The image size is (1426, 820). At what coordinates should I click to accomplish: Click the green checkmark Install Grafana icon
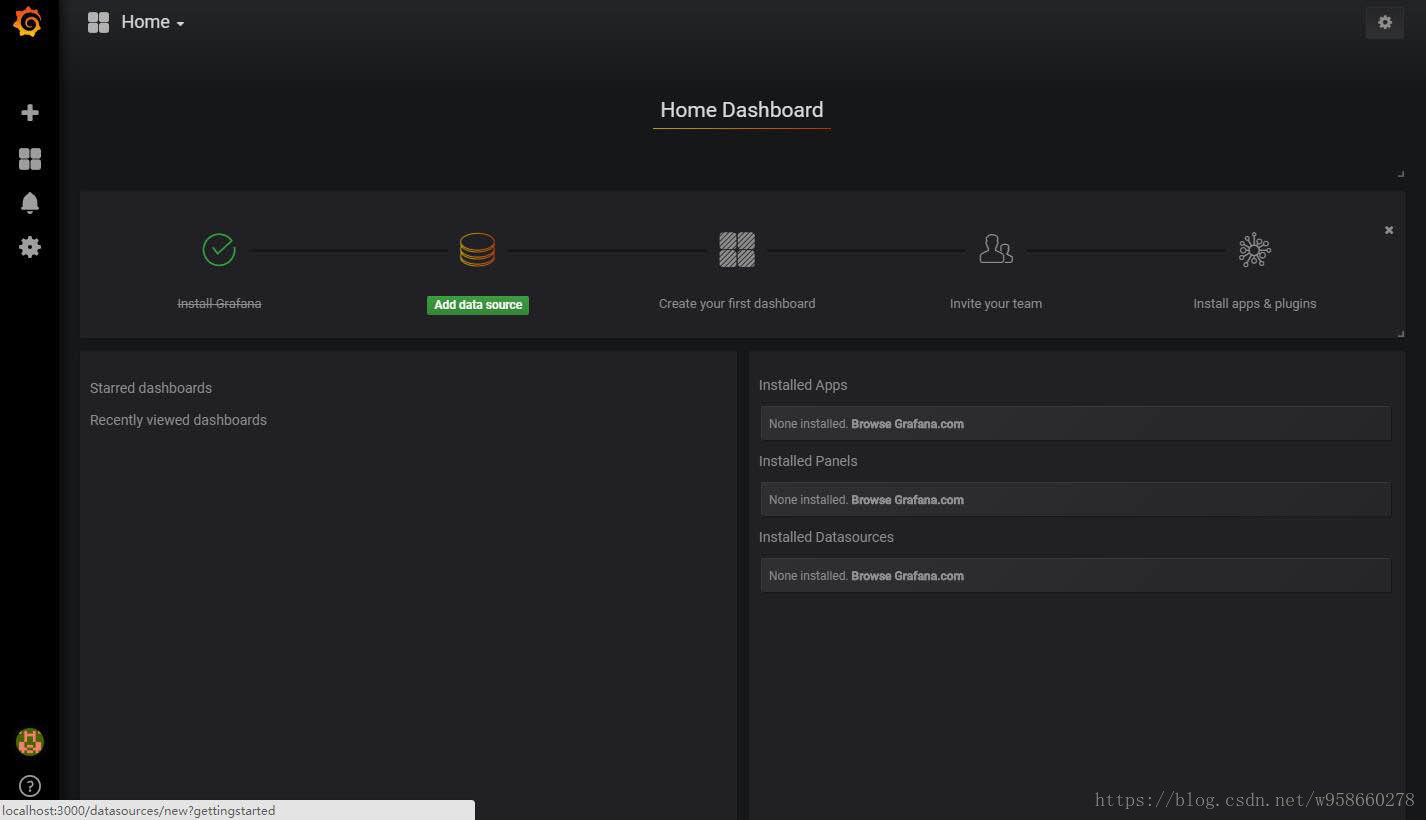pos(219,250)
